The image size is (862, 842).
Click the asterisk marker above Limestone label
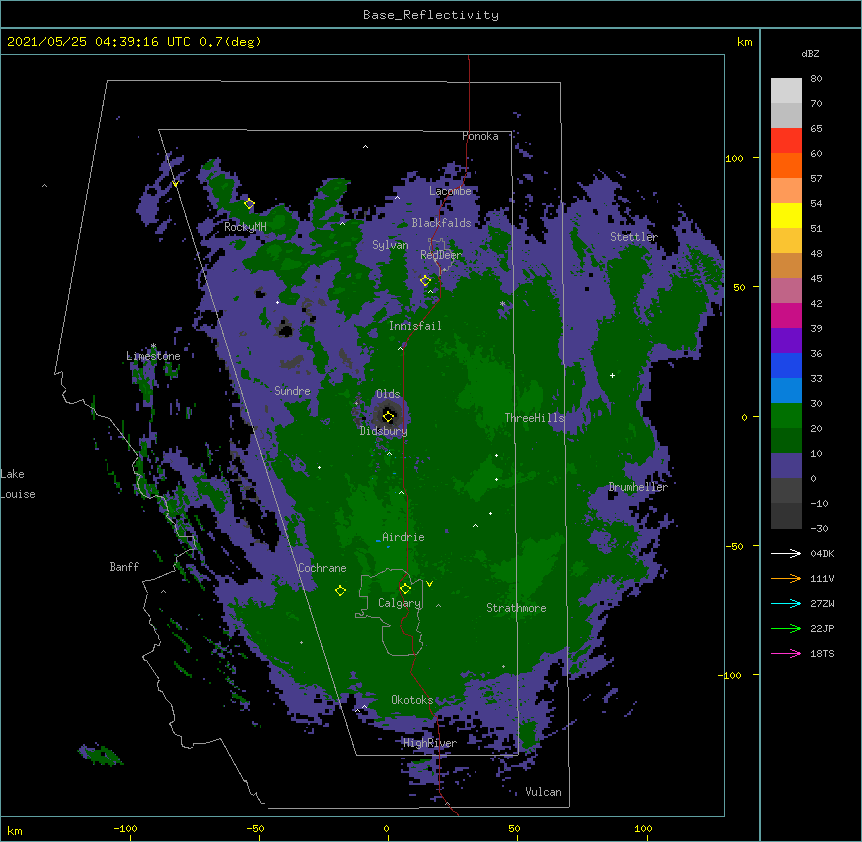[x=153, y=346]
